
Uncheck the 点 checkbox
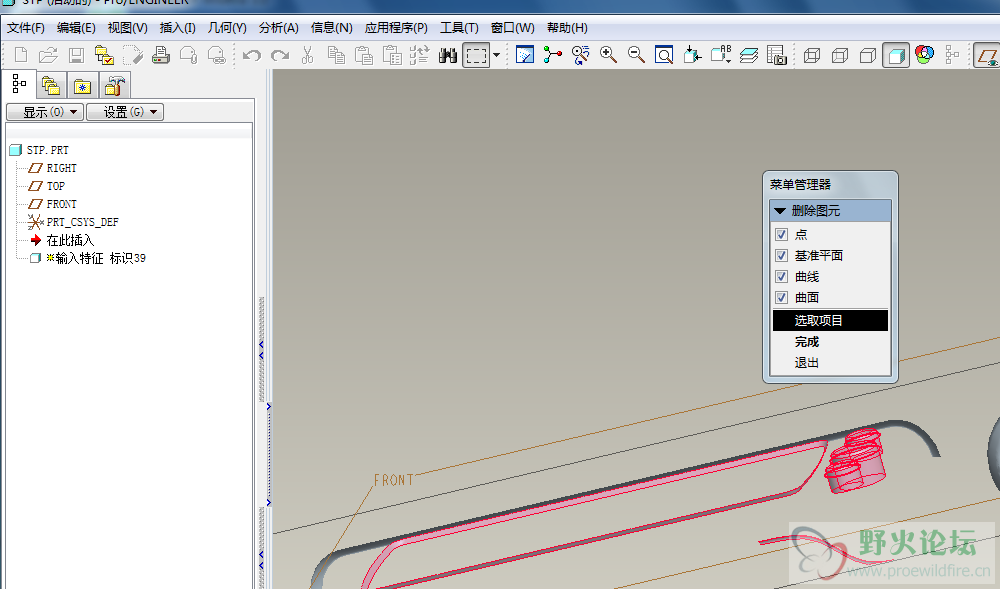pyautogui.click(x=781, y=235)
